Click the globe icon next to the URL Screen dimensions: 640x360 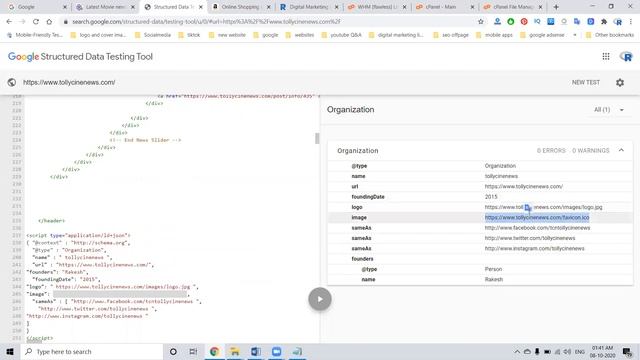coord(12,82)
